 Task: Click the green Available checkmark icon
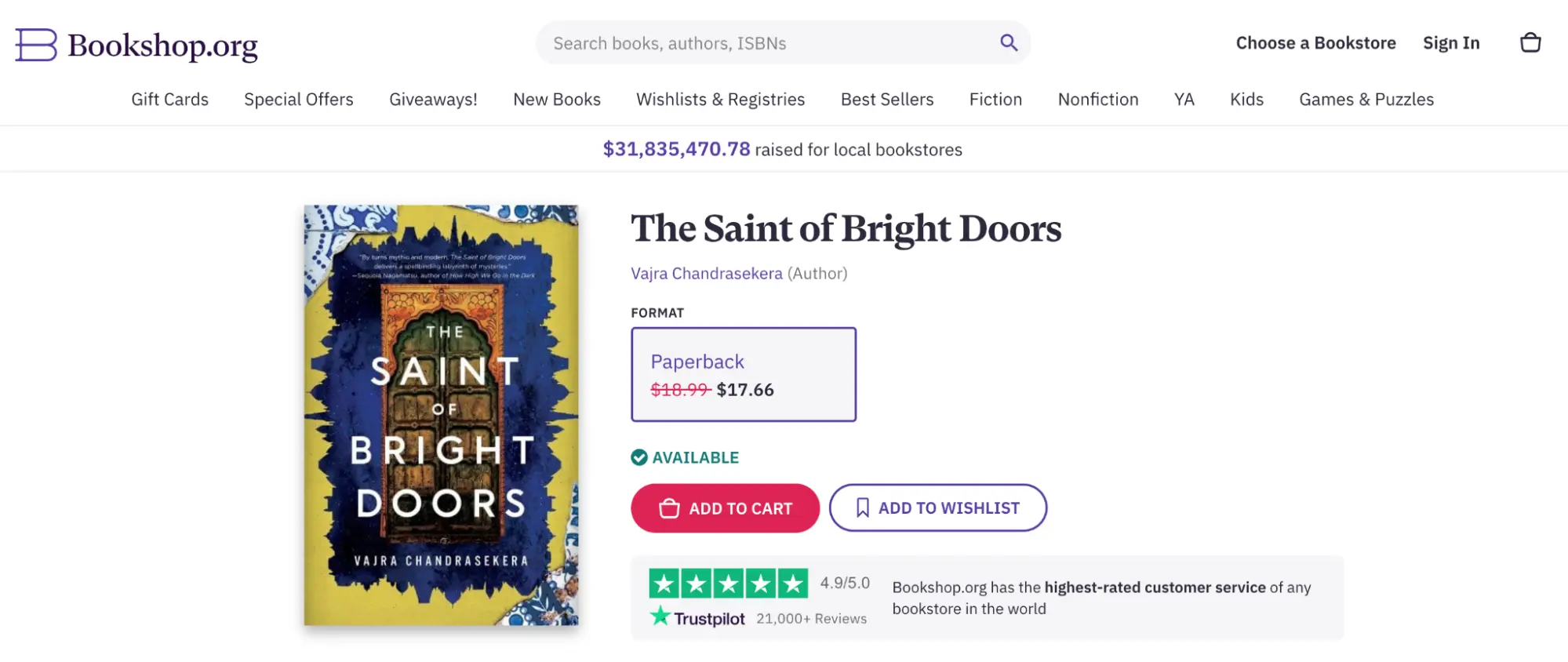click(638, 456)
